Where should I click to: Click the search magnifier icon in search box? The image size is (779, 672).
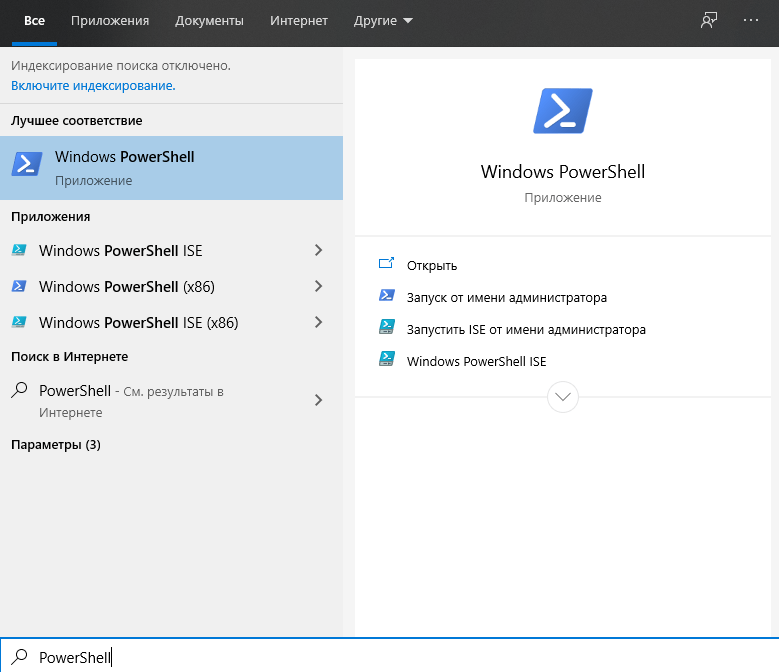pyautogui.click(x=19, y=657)
